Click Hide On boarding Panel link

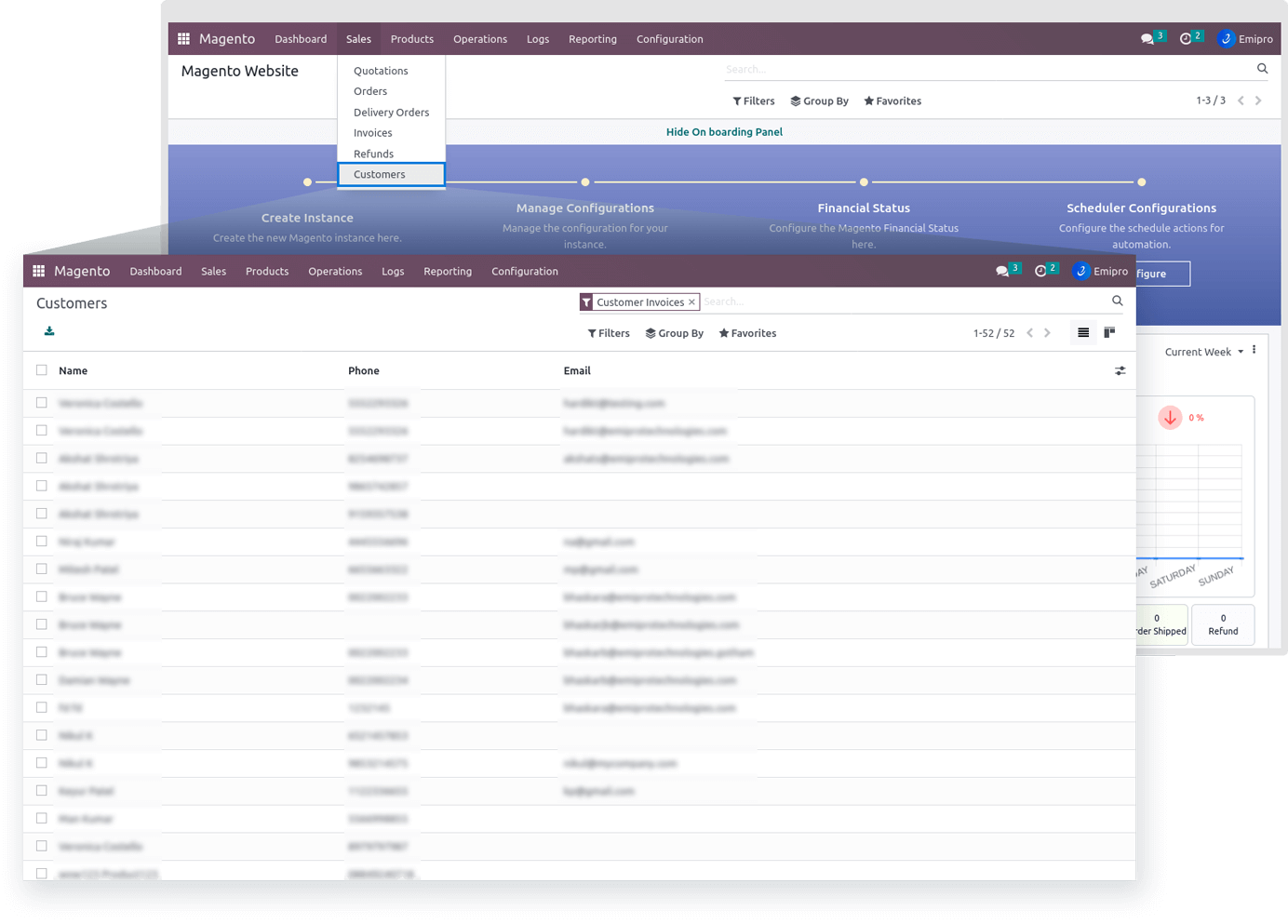[724, 132]
